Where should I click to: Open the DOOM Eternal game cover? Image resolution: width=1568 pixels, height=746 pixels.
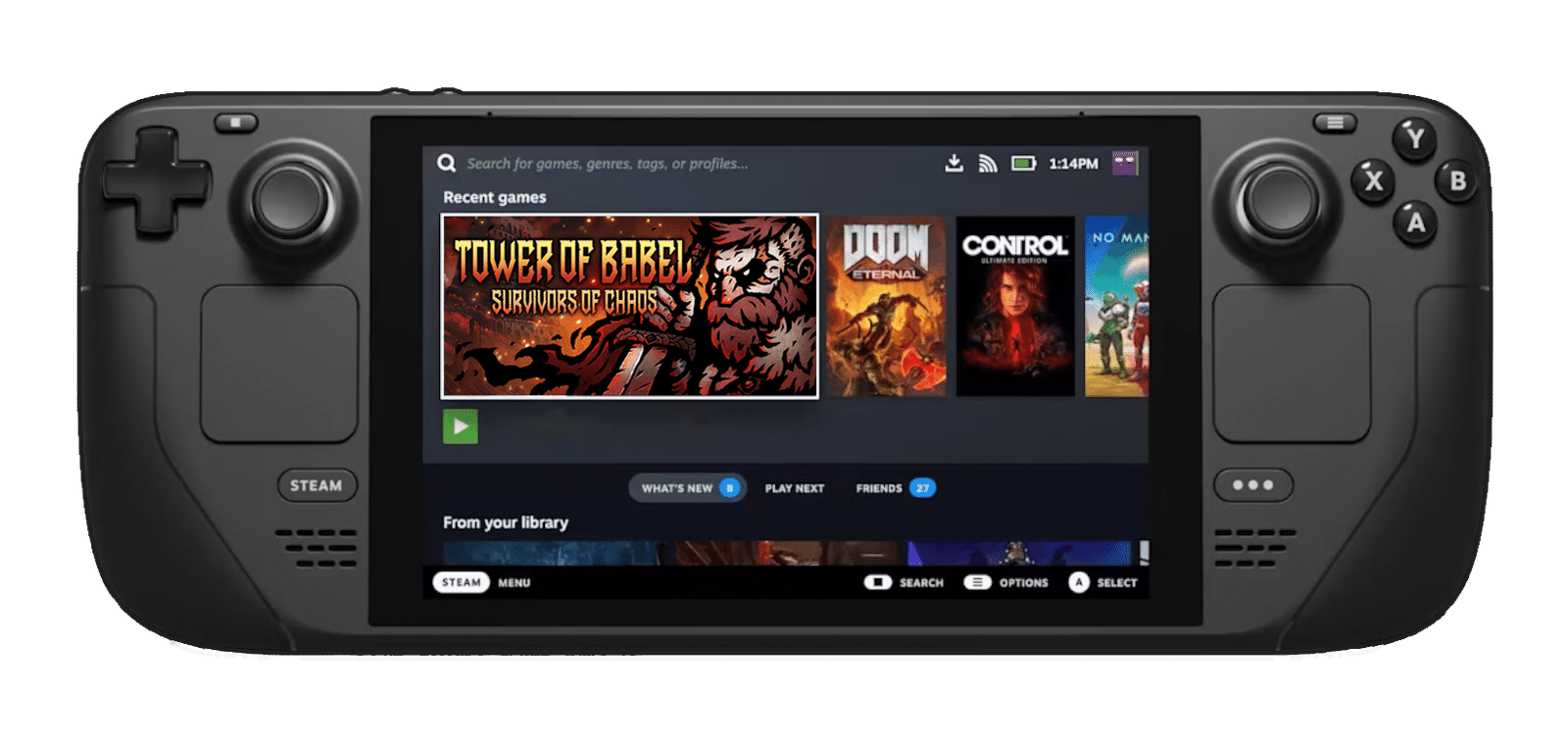tap(886, 306)
